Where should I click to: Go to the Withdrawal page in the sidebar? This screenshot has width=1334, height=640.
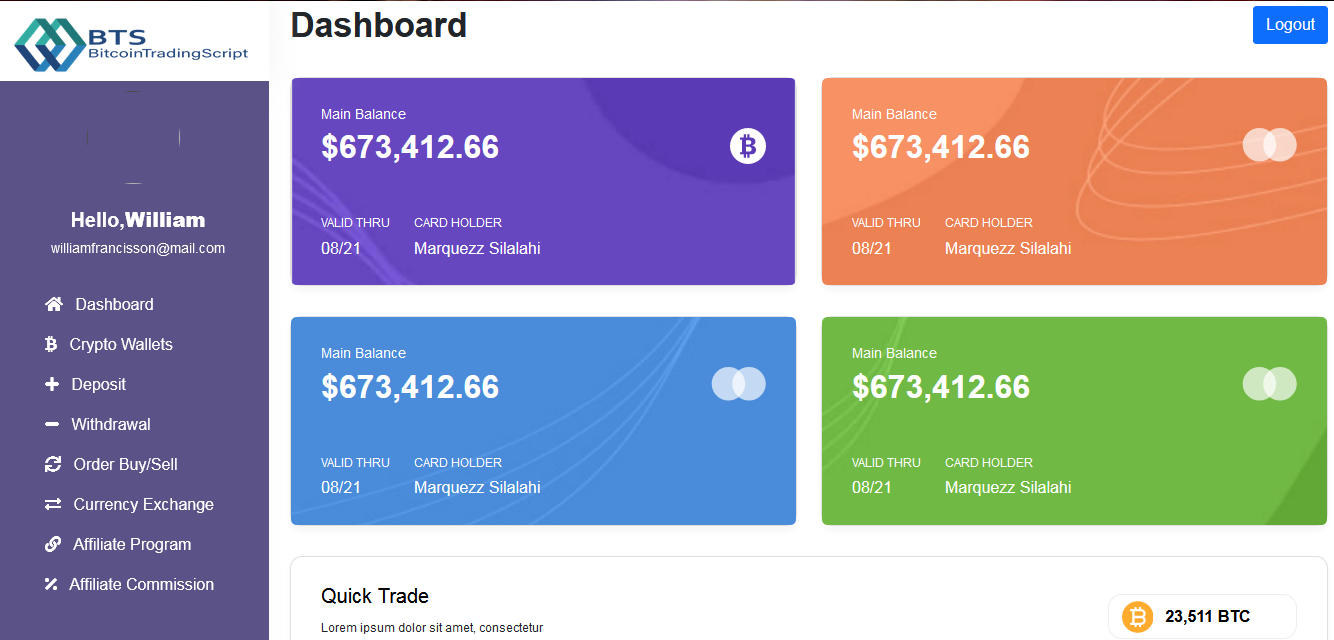pyautogui.click(x=111, y=424)
